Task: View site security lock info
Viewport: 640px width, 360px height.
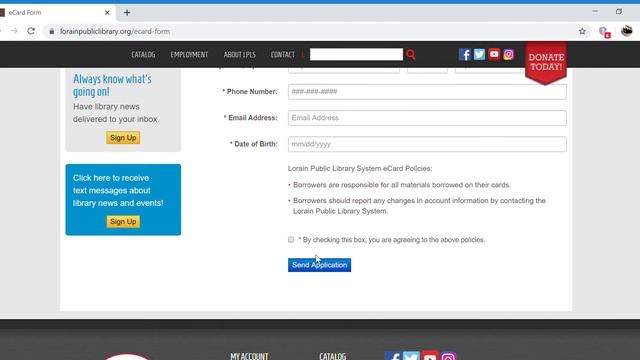Action: [51, 31]
